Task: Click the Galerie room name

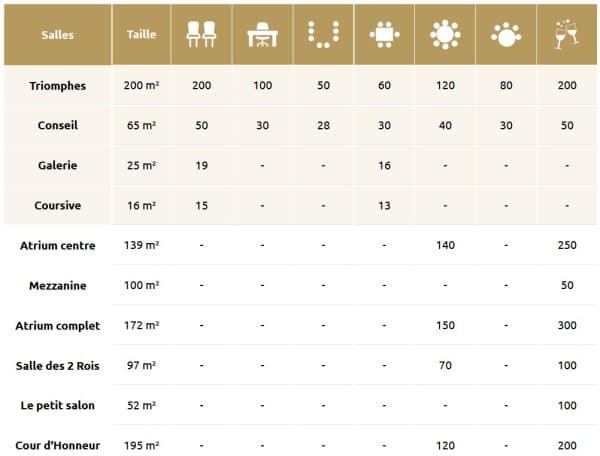Action: pos(57,165)
